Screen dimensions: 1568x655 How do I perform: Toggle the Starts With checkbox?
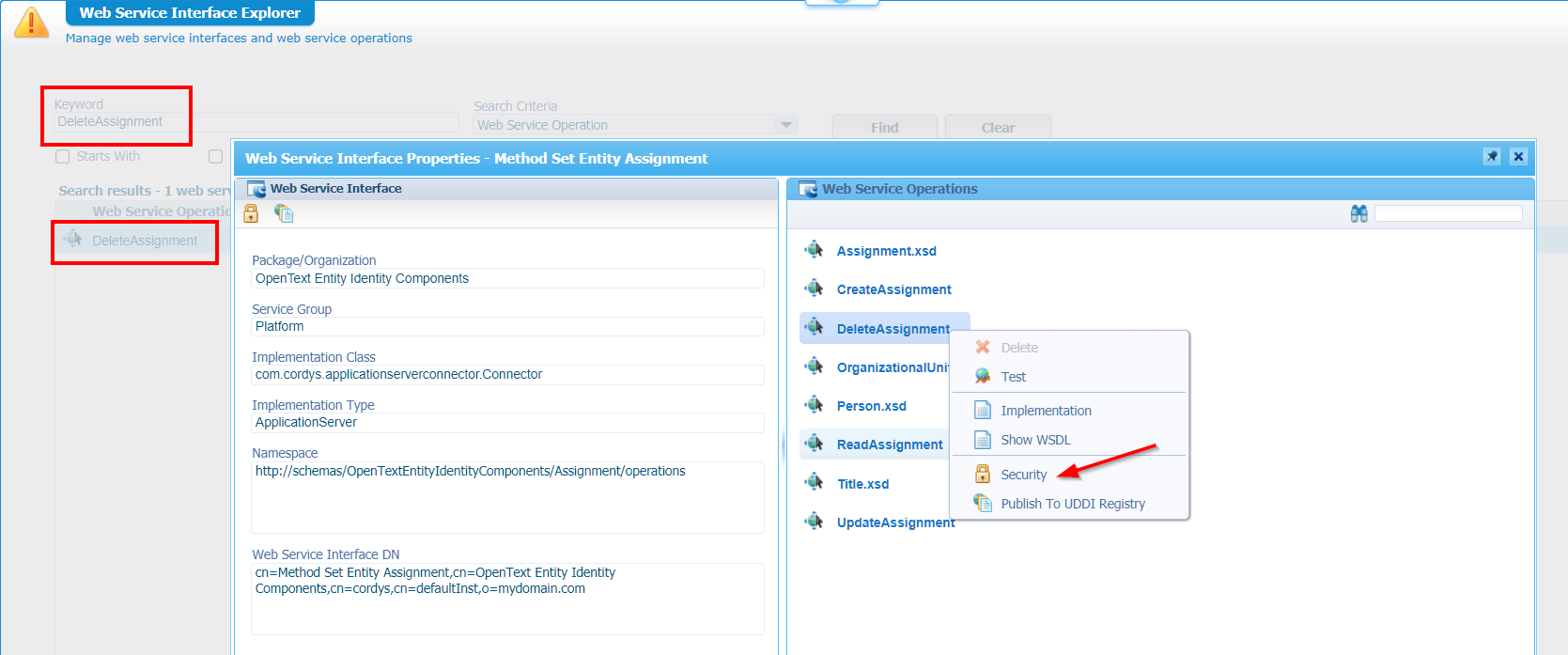click(63, 157)
